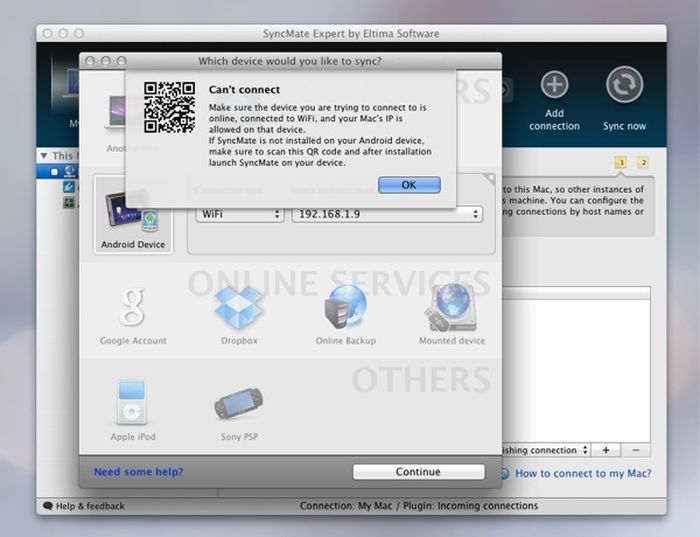Click the minus button under the connections list
The image size is (700, 537).
[635, 450]
